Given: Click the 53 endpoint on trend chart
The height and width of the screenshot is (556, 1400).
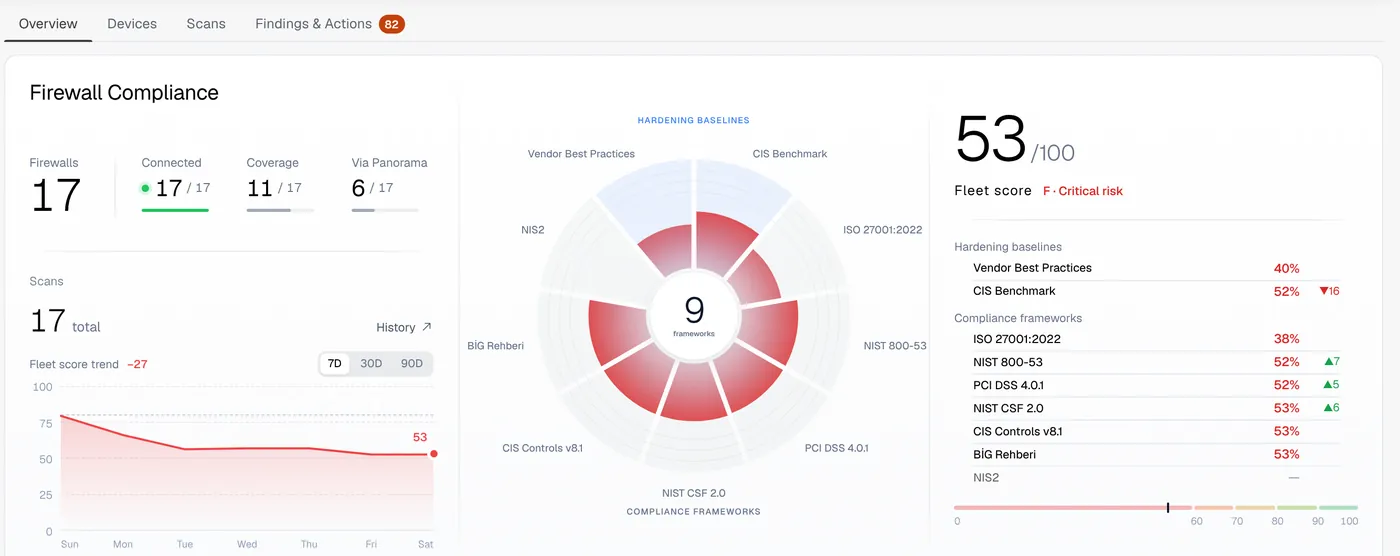Looking at the screenshot, I should pyautogui.click(x=433, y=454).
